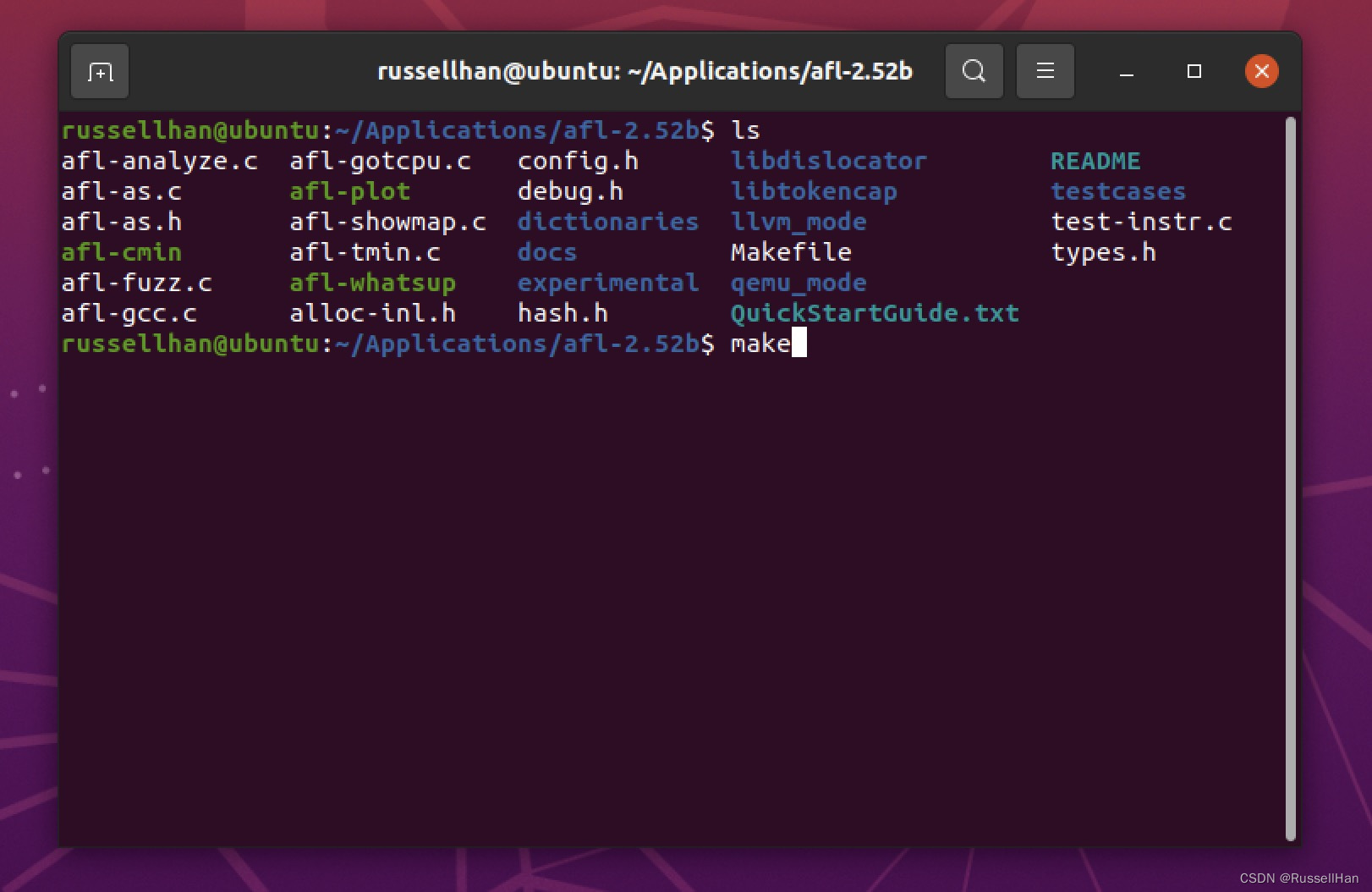Click the file name afl-fuzz.c
Image resolution: width=1372 pixels, height=892 pixels.
[137, 284]
